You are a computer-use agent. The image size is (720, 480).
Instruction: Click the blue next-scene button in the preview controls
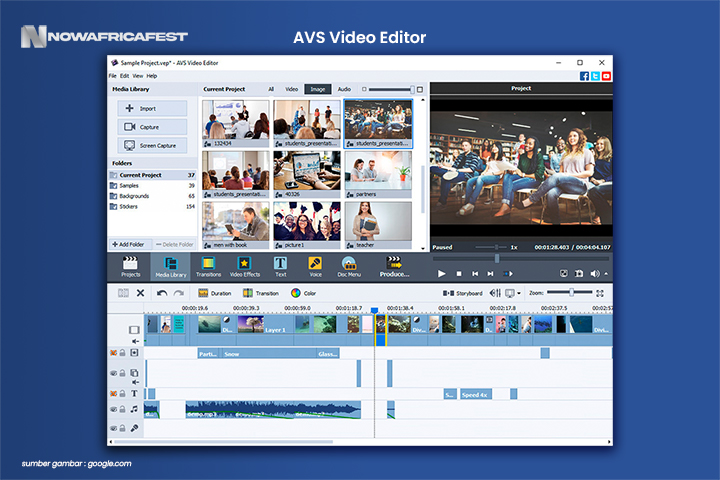click(507, 274)
